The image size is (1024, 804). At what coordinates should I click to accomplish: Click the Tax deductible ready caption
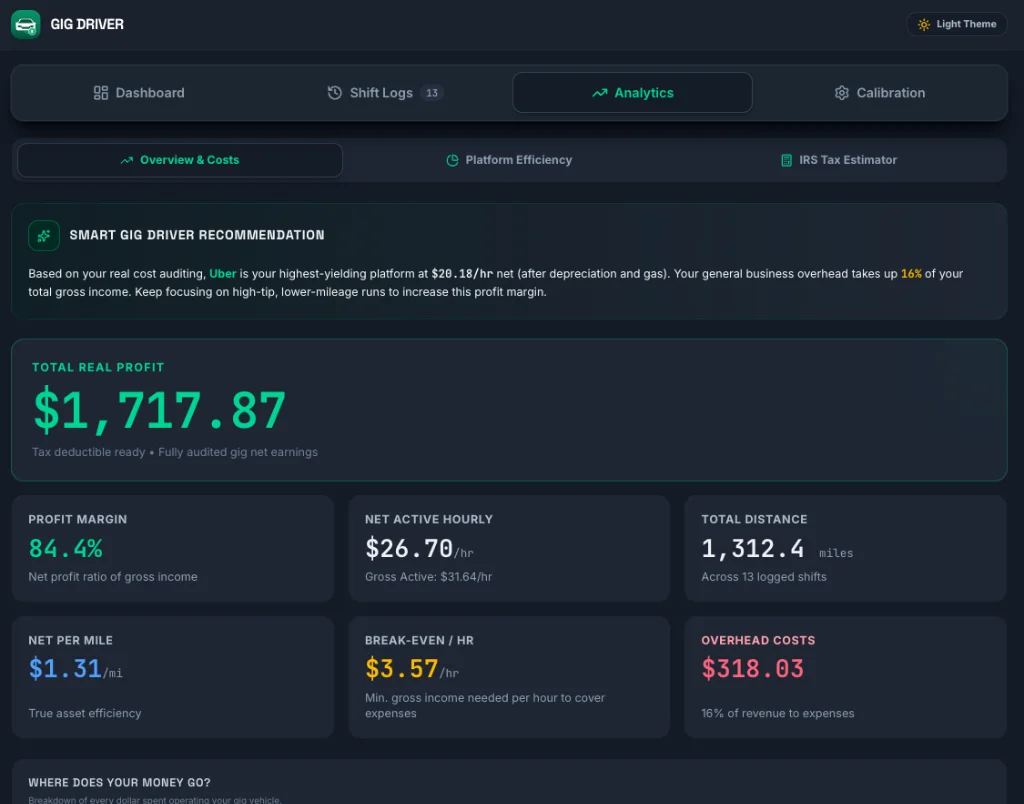[175, 452]
